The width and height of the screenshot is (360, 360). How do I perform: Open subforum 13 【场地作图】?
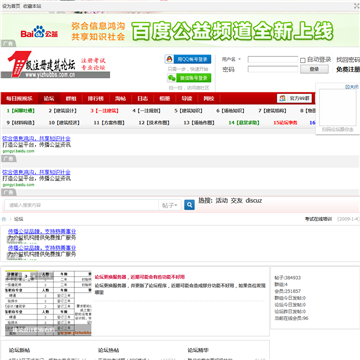coord(199,123)
